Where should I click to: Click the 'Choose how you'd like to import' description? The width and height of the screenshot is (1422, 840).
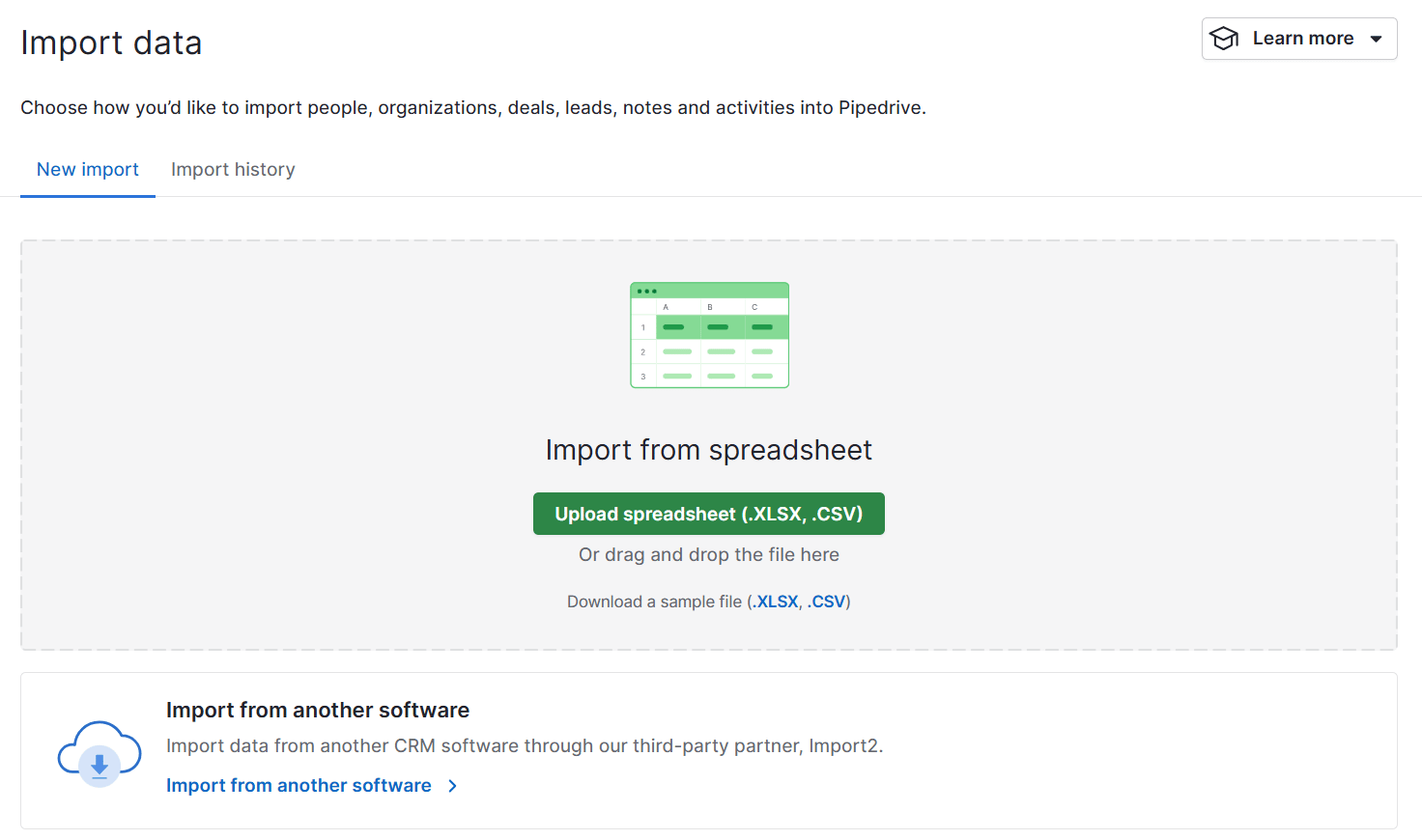(x=473, y=107)
